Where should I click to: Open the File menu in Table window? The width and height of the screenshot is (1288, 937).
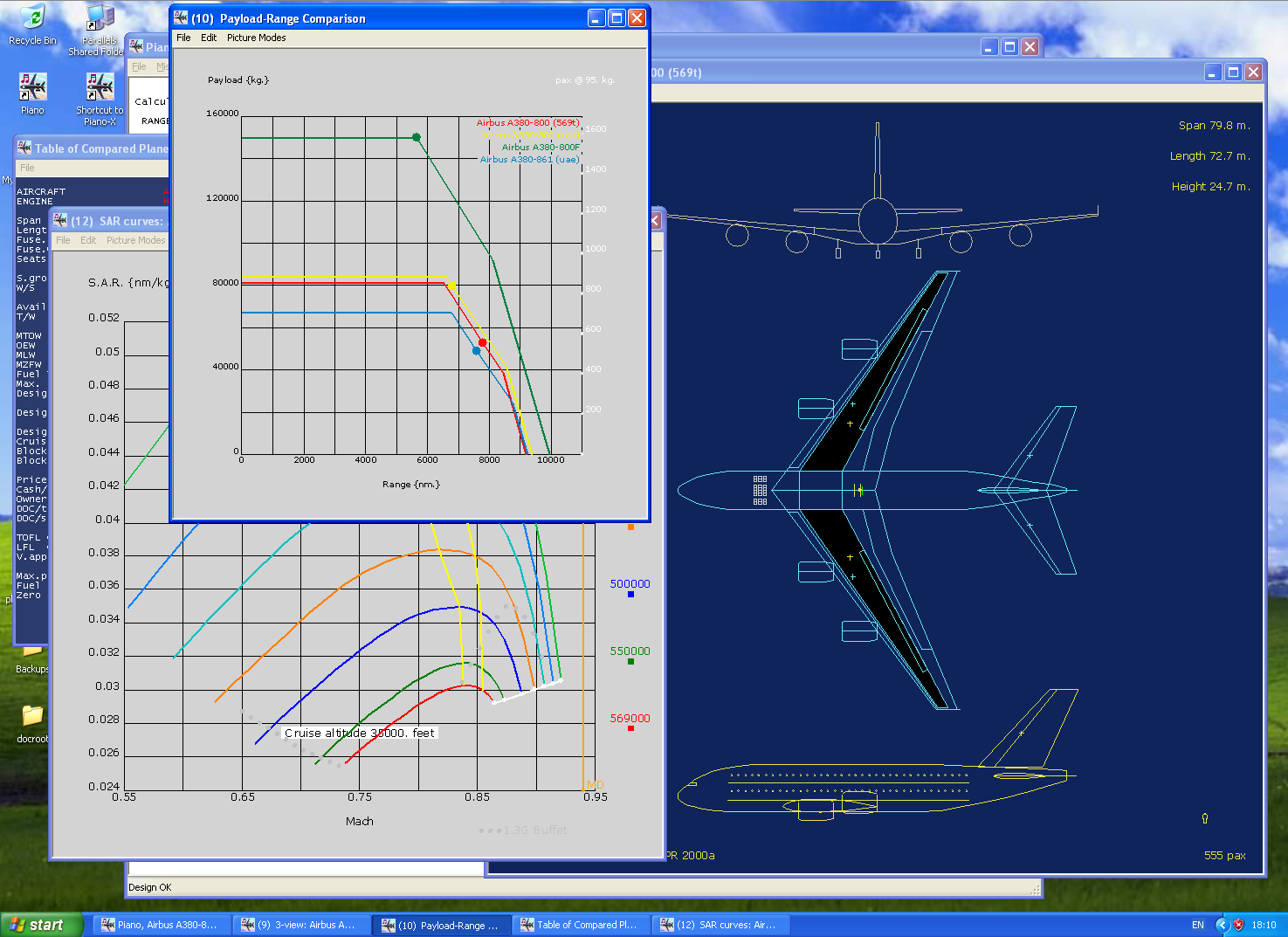pyautogui.click(x=27, y=168)
